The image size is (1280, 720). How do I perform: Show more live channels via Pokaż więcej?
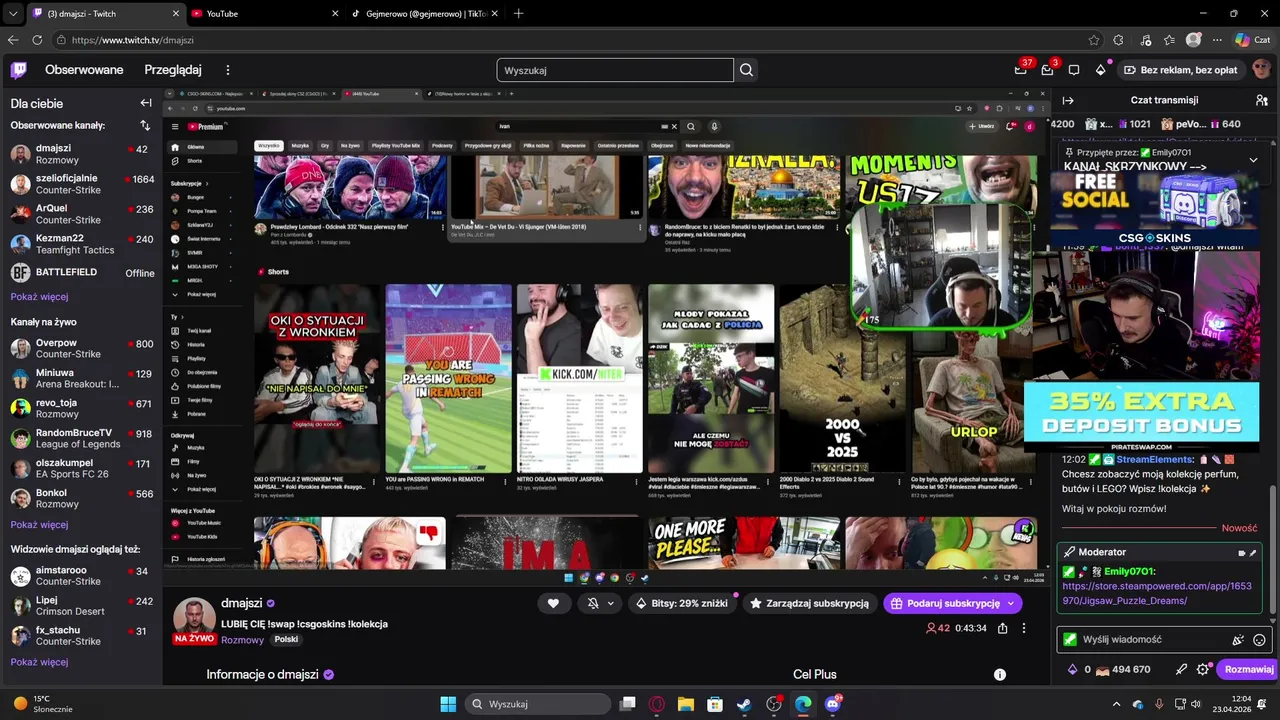pyautogui.click(x=39, y=525)
